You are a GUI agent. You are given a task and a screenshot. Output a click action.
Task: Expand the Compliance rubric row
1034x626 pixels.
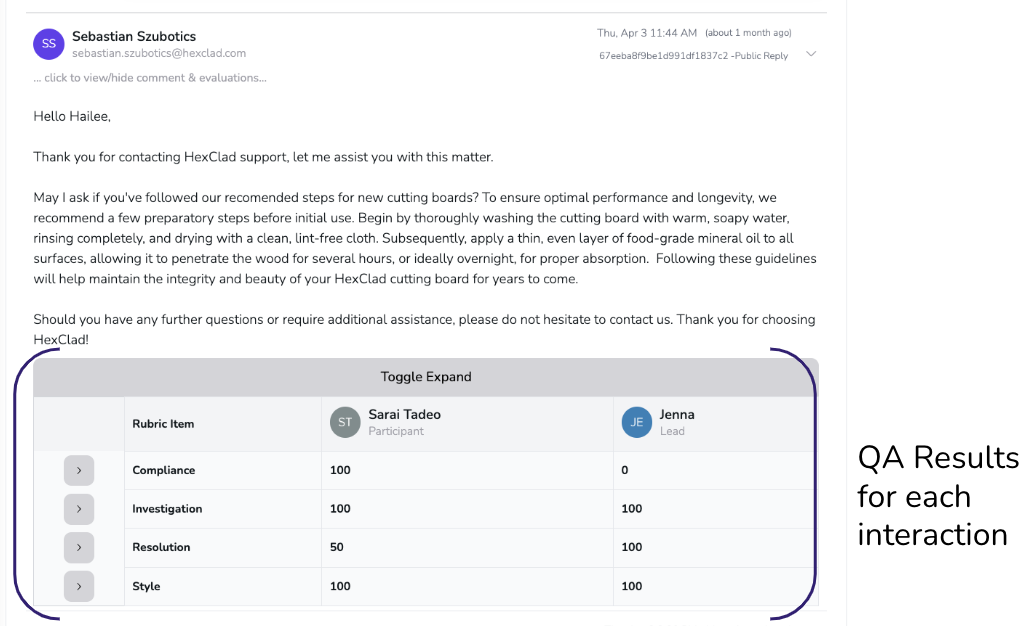[x=79, y=470]
